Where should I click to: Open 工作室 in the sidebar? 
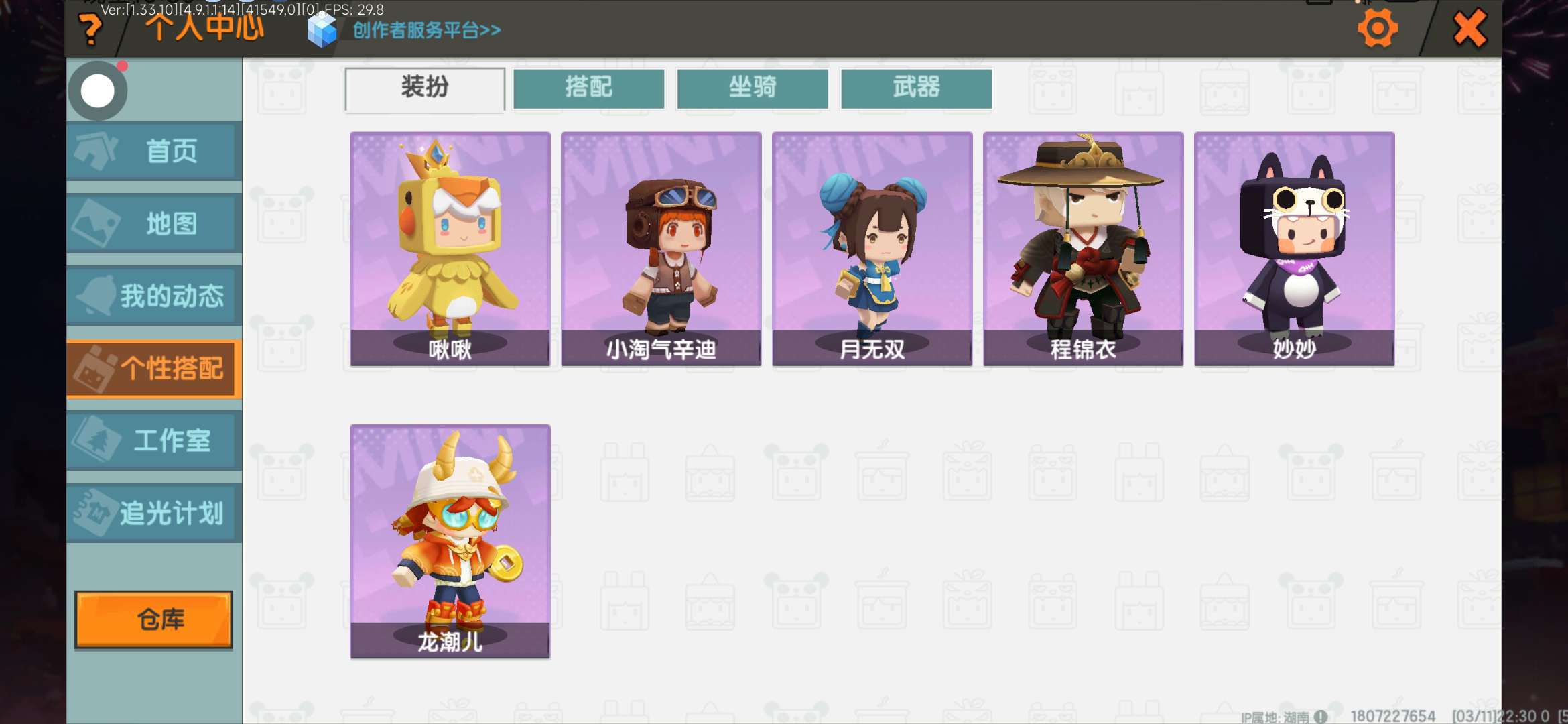154,440
